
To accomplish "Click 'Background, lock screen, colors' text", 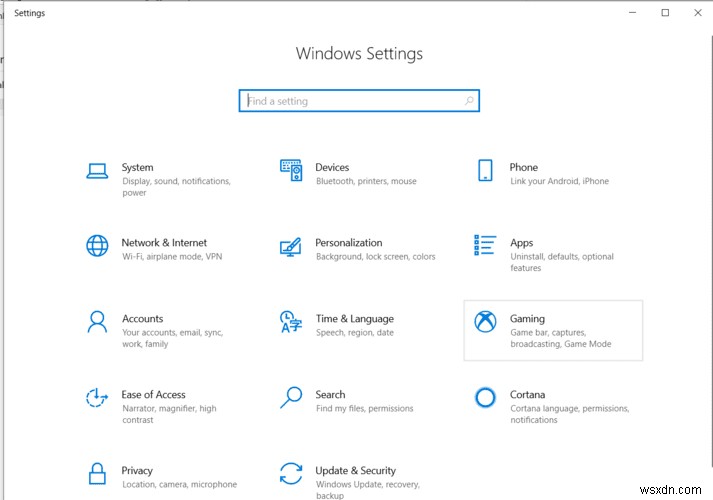I will point(376,257).
